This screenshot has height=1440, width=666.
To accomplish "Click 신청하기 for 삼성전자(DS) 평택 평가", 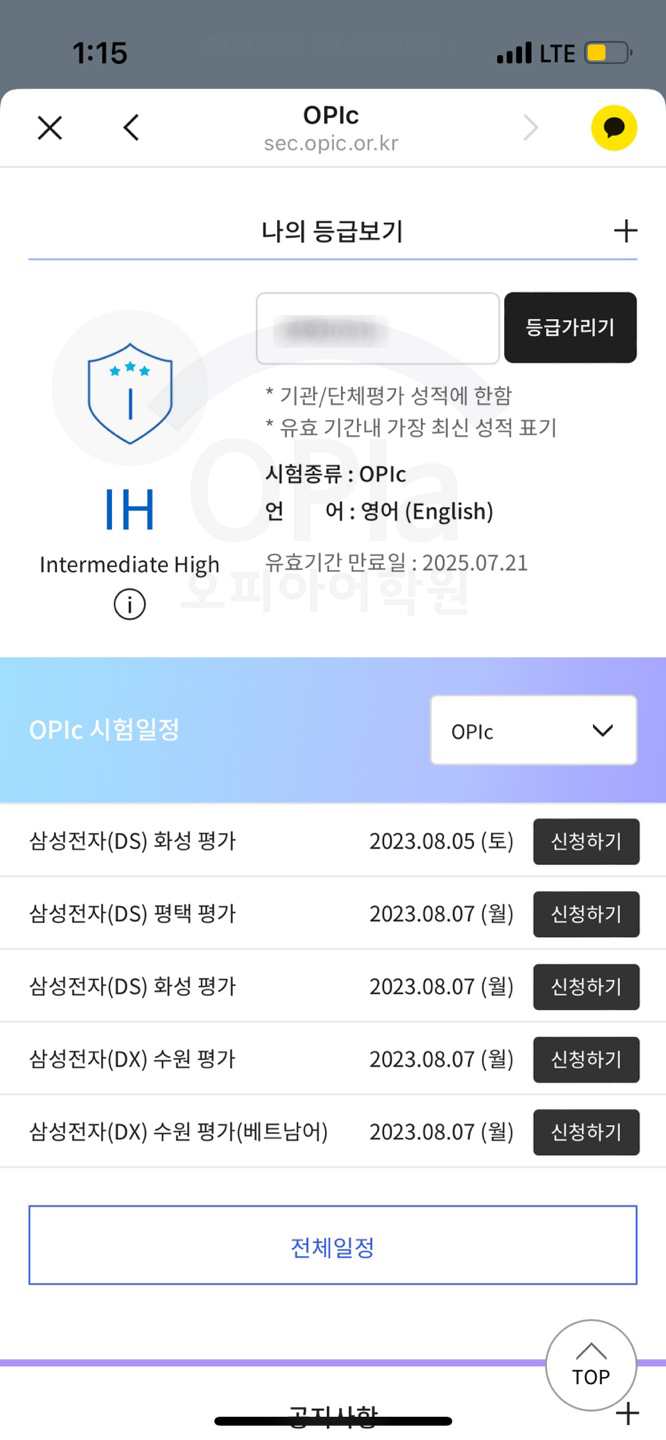I will 586,914.
